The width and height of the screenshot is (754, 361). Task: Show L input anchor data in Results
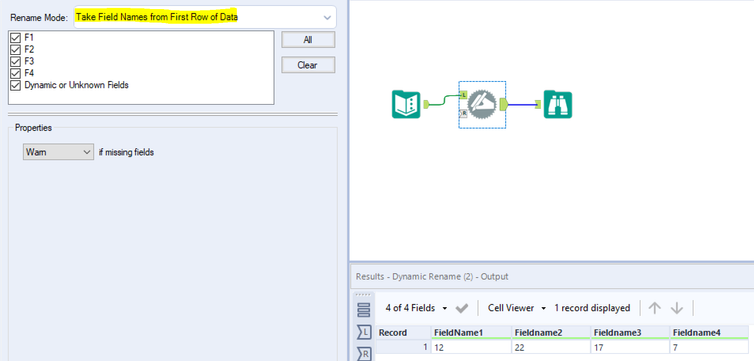tap(364, 332)
